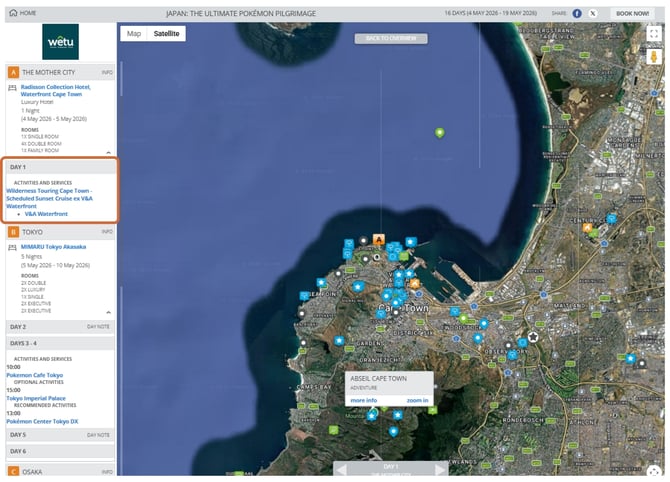Click the green pin in the bay
Viewport: 670px width, 482px height.
coord(440,133)
